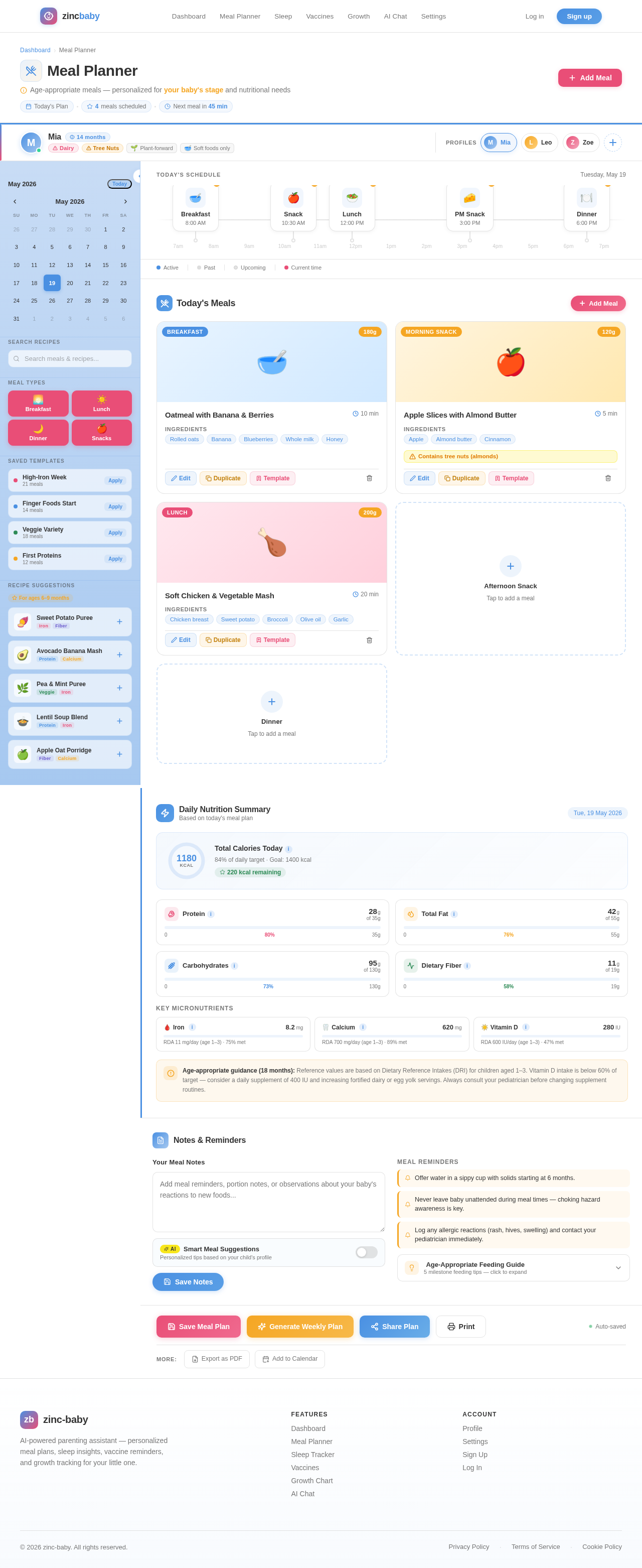The image size is (642, 1568).
Task: Open Dashboard in top navigation
Action: pyautogui.click(x=189, y=17)
